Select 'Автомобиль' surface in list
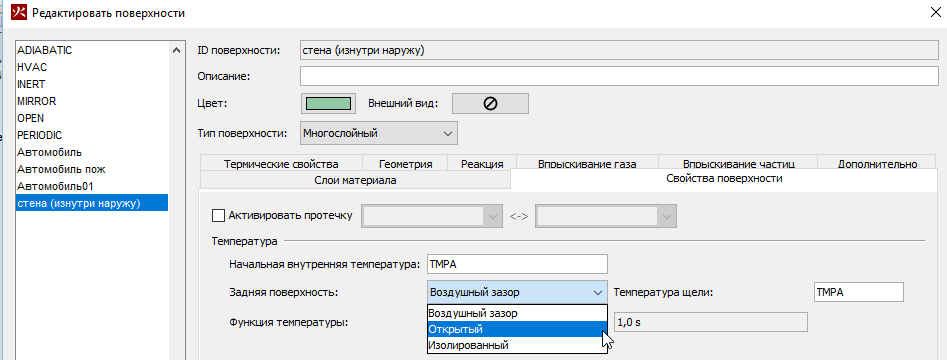This screenshot has width=947, height=360. [92, 152]
